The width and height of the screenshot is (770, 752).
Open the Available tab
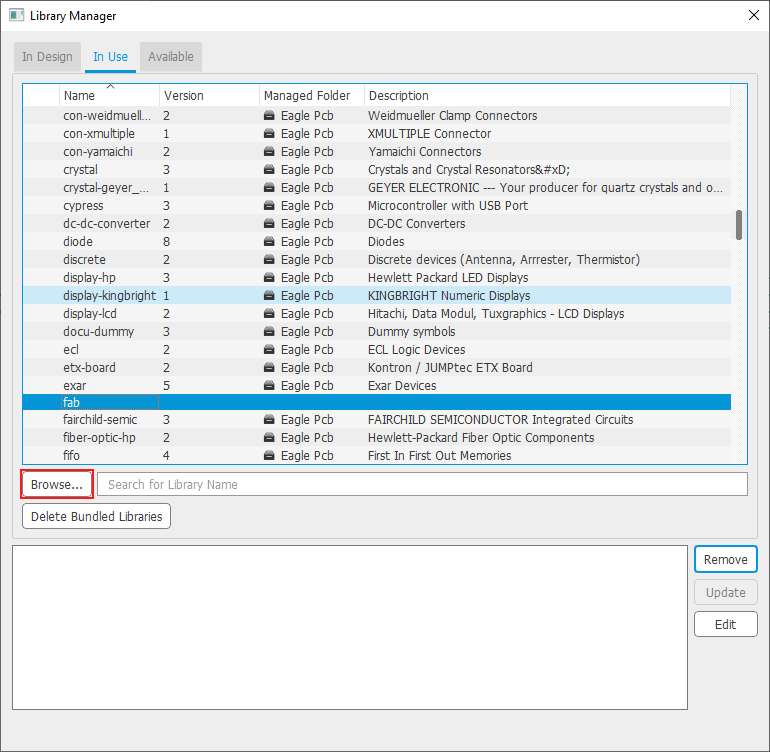point(171,57)
